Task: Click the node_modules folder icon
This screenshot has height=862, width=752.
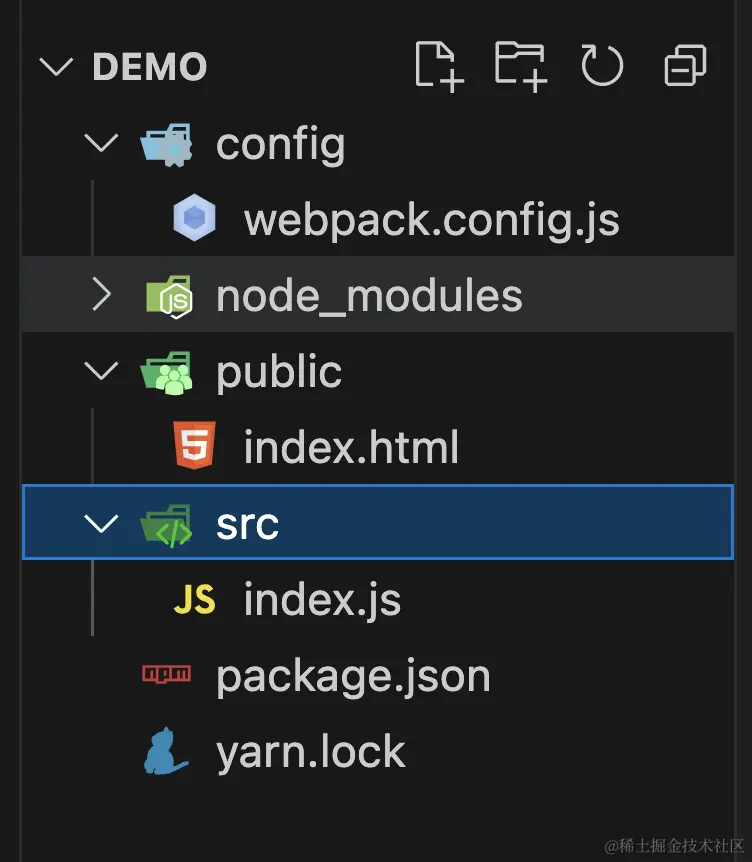Action: pyautogui.click(x=167, y=296)
